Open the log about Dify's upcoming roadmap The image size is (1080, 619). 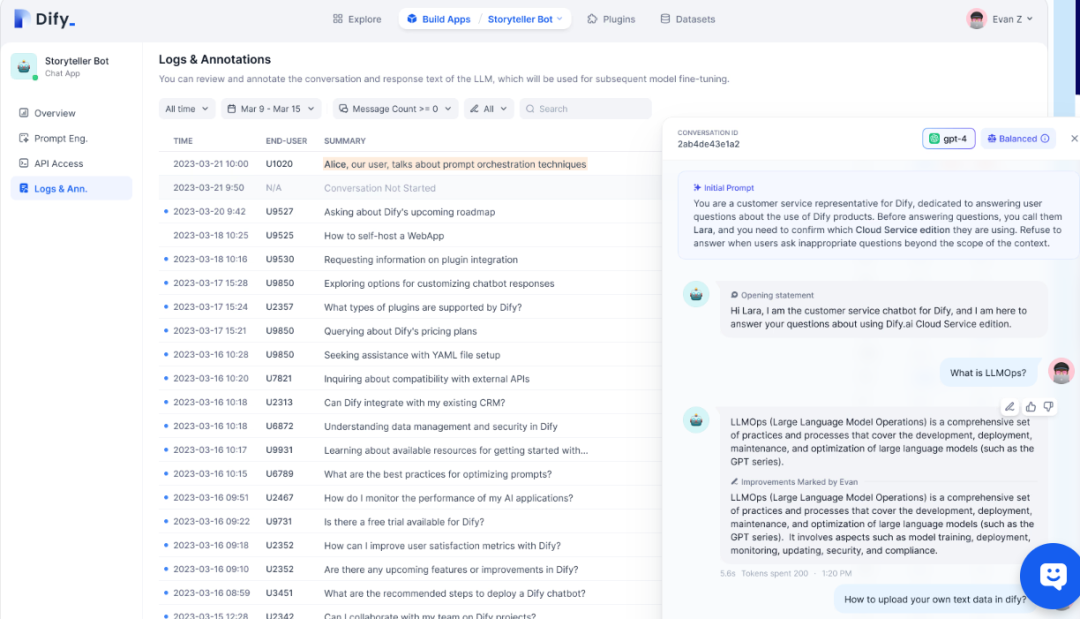click(409, 212)
